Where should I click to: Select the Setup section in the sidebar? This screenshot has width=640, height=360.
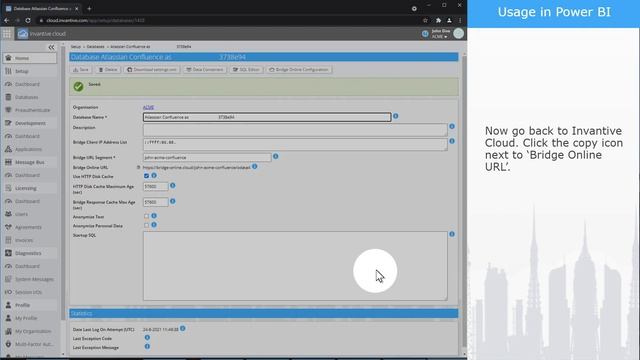[30, 71]
